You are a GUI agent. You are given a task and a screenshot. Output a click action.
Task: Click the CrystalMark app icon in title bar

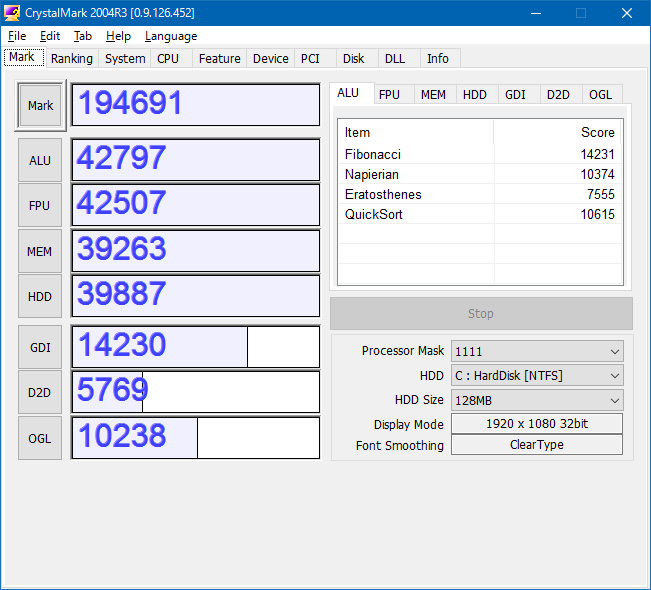pos(12,13)
